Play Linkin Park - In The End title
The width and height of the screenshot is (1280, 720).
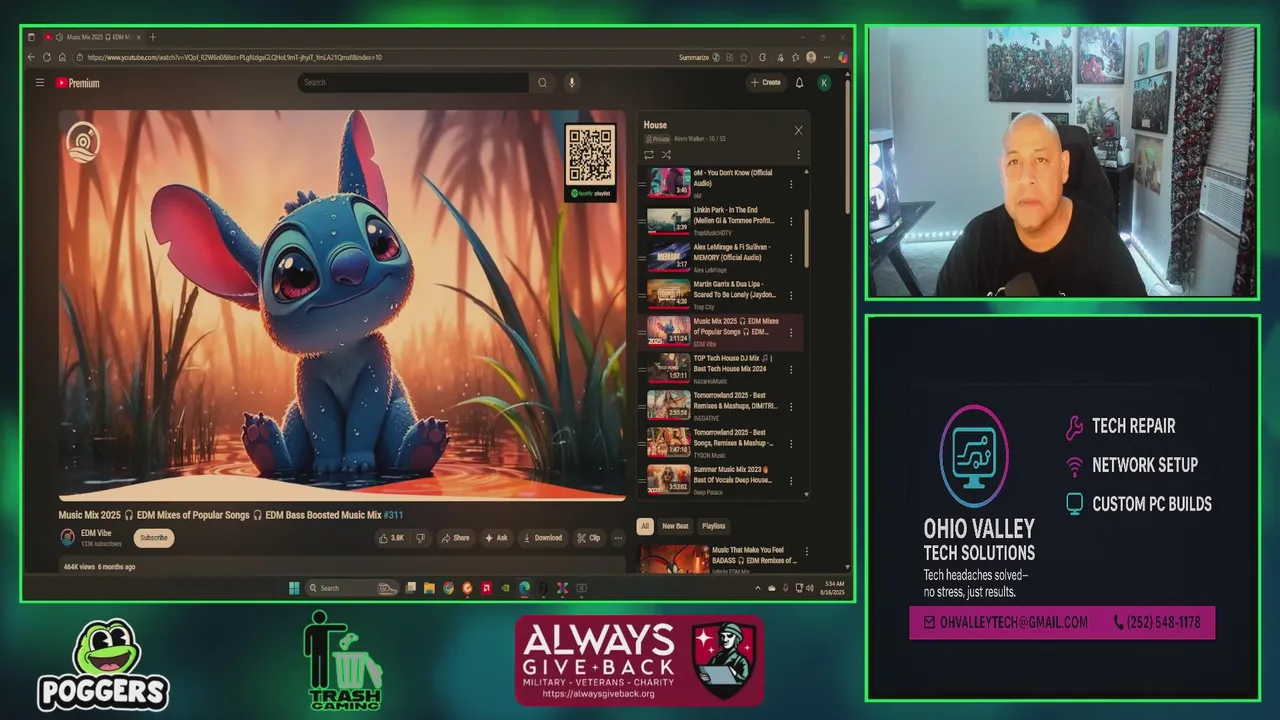[734, 215]
